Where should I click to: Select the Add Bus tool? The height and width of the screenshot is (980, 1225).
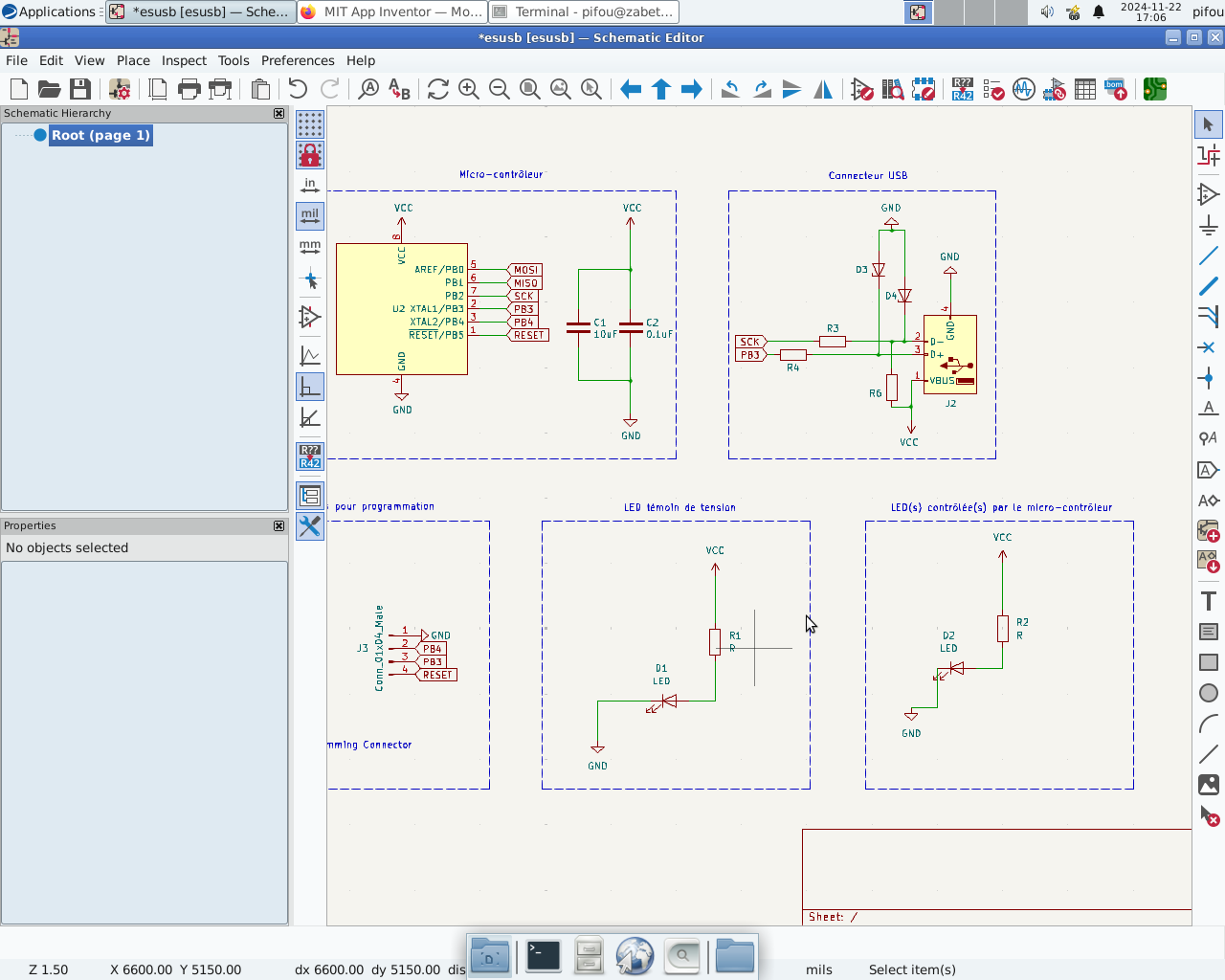tap(1209, 286)
